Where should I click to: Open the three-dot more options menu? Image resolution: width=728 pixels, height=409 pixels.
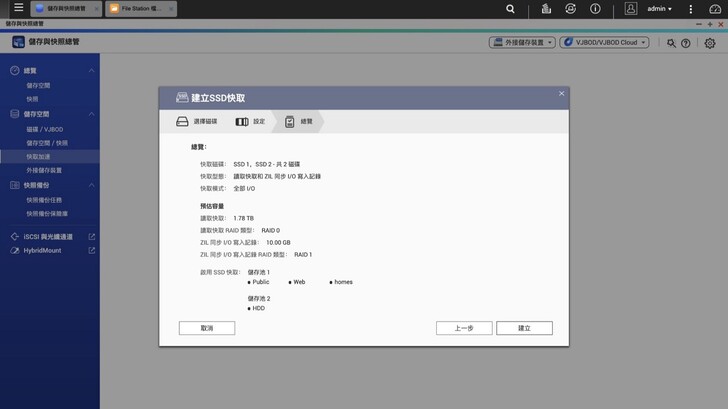pos(690,9)
